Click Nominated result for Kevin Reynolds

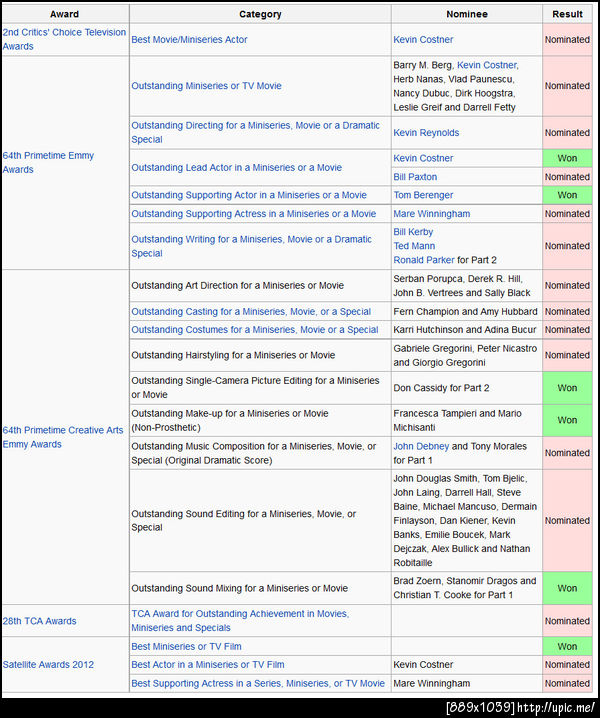567,133
